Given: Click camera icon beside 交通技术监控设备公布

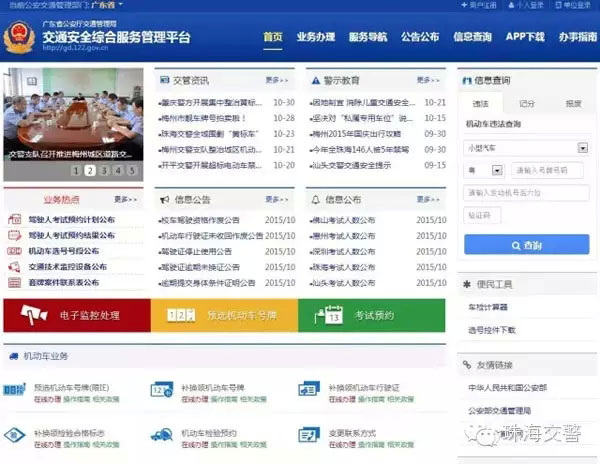Looking at the screenshot, I should (x=15, y=267).
